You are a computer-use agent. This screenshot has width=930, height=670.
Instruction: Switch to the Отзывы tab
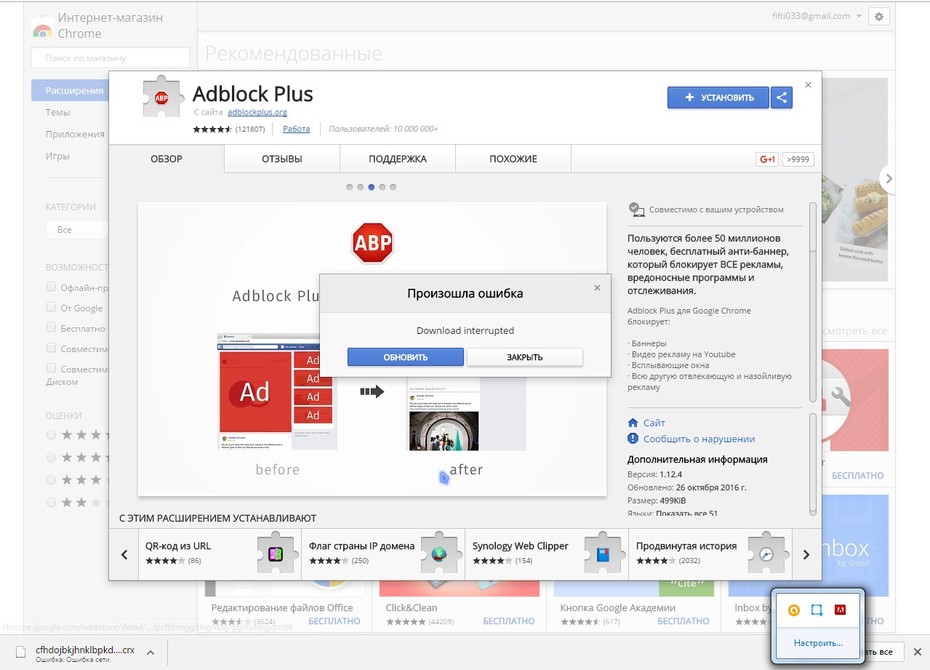tap(282, 159)
